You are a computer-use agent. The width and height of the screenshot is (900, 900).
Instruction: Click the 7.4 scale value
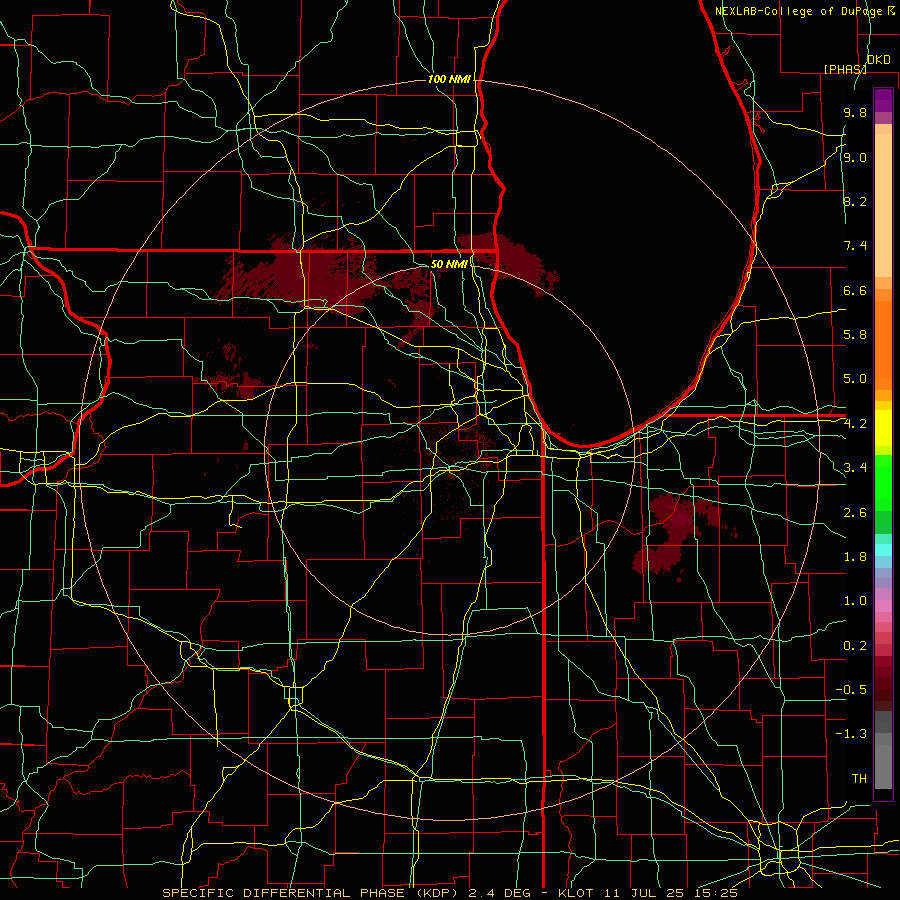tap(855, 246)
